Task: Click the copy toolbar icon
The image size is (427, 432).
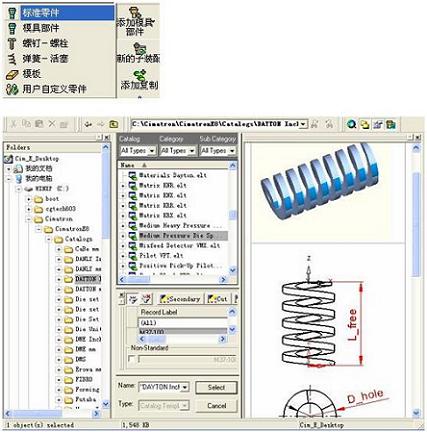Action: tap(27, 124)
